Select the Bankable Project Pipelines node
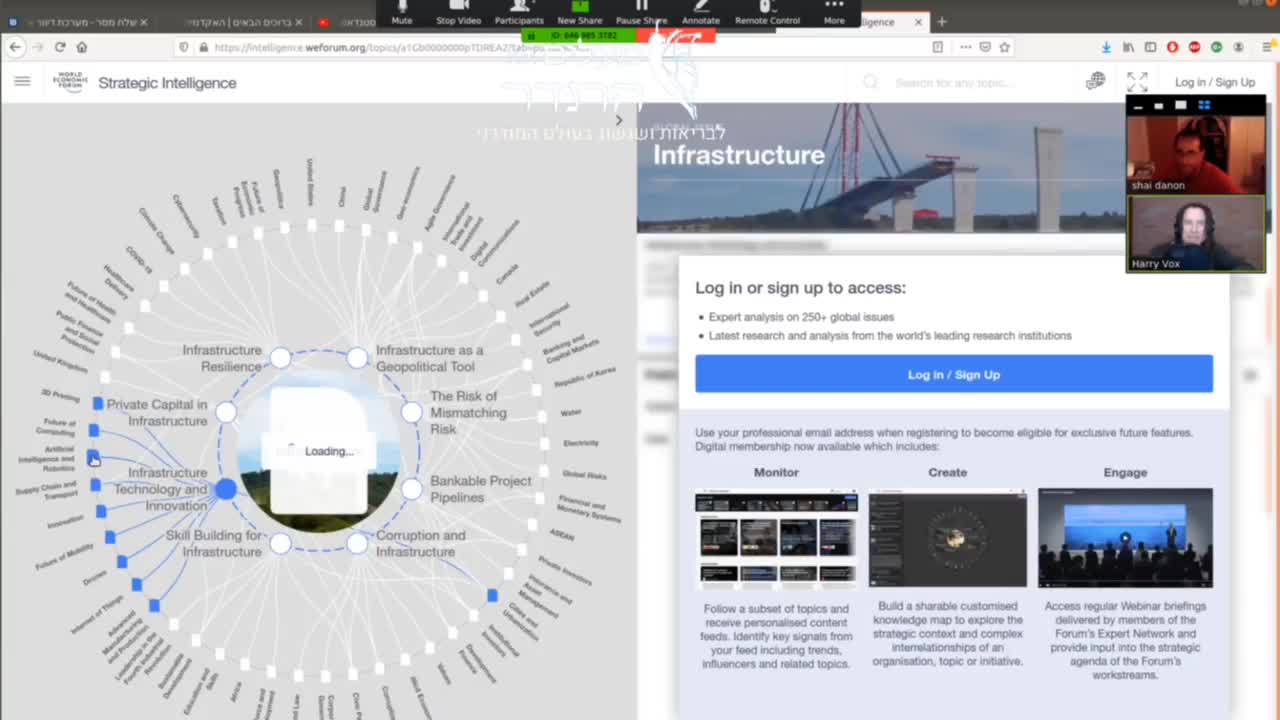This screenshot has height=720, width=1280. (x=411, y=489)
